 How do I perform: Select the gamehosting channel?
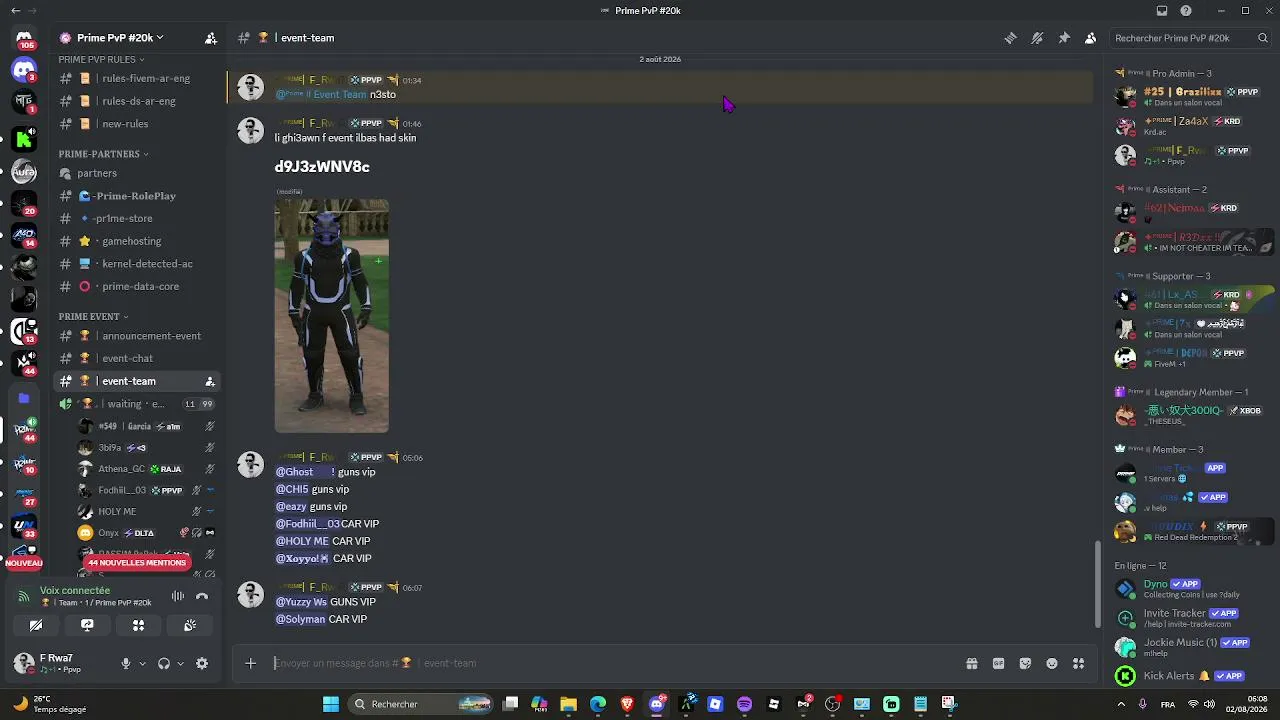[137, 241]
